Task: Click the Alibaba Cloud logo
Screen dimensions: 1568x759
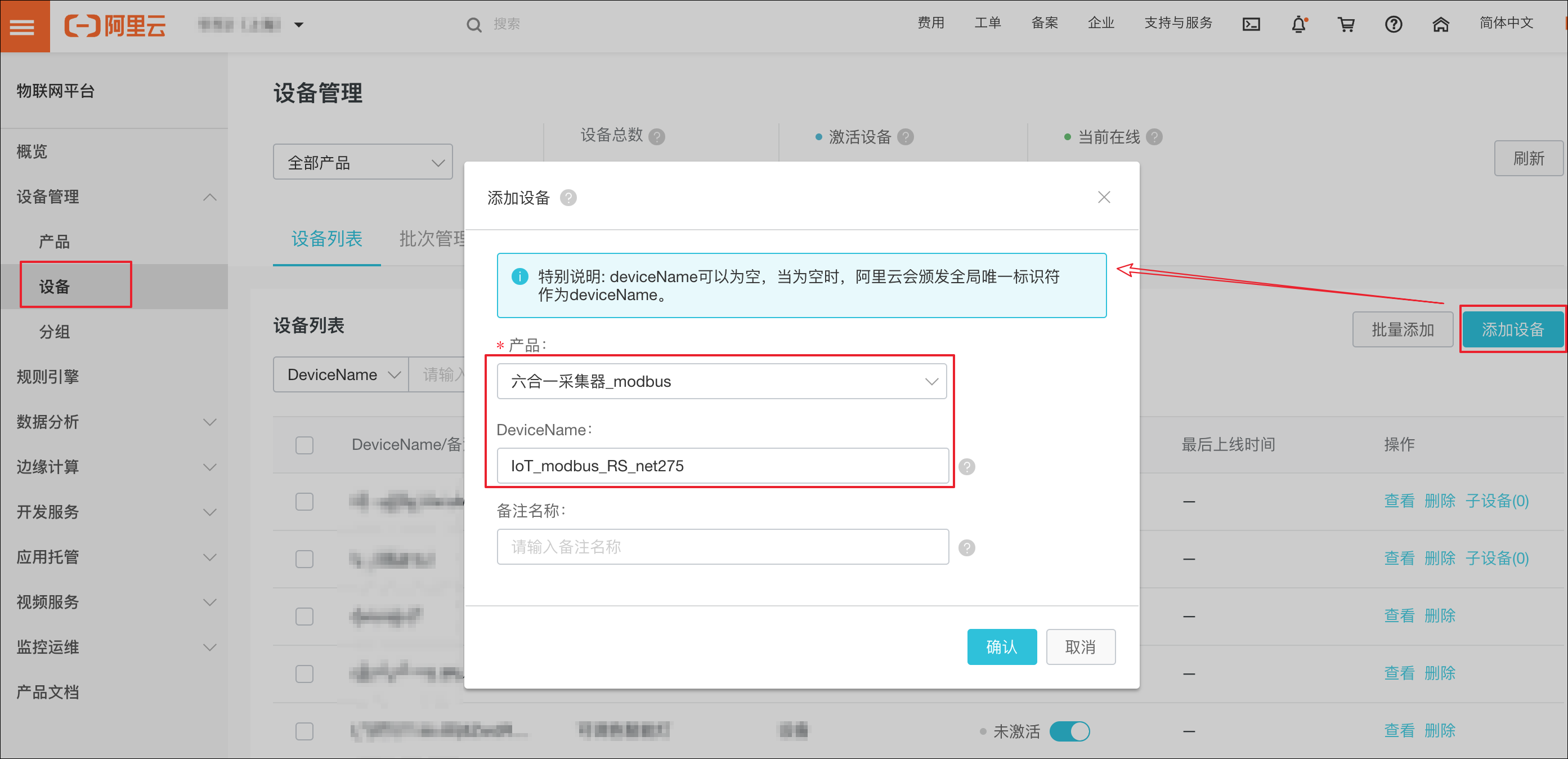Action: [x=114, y=25]
